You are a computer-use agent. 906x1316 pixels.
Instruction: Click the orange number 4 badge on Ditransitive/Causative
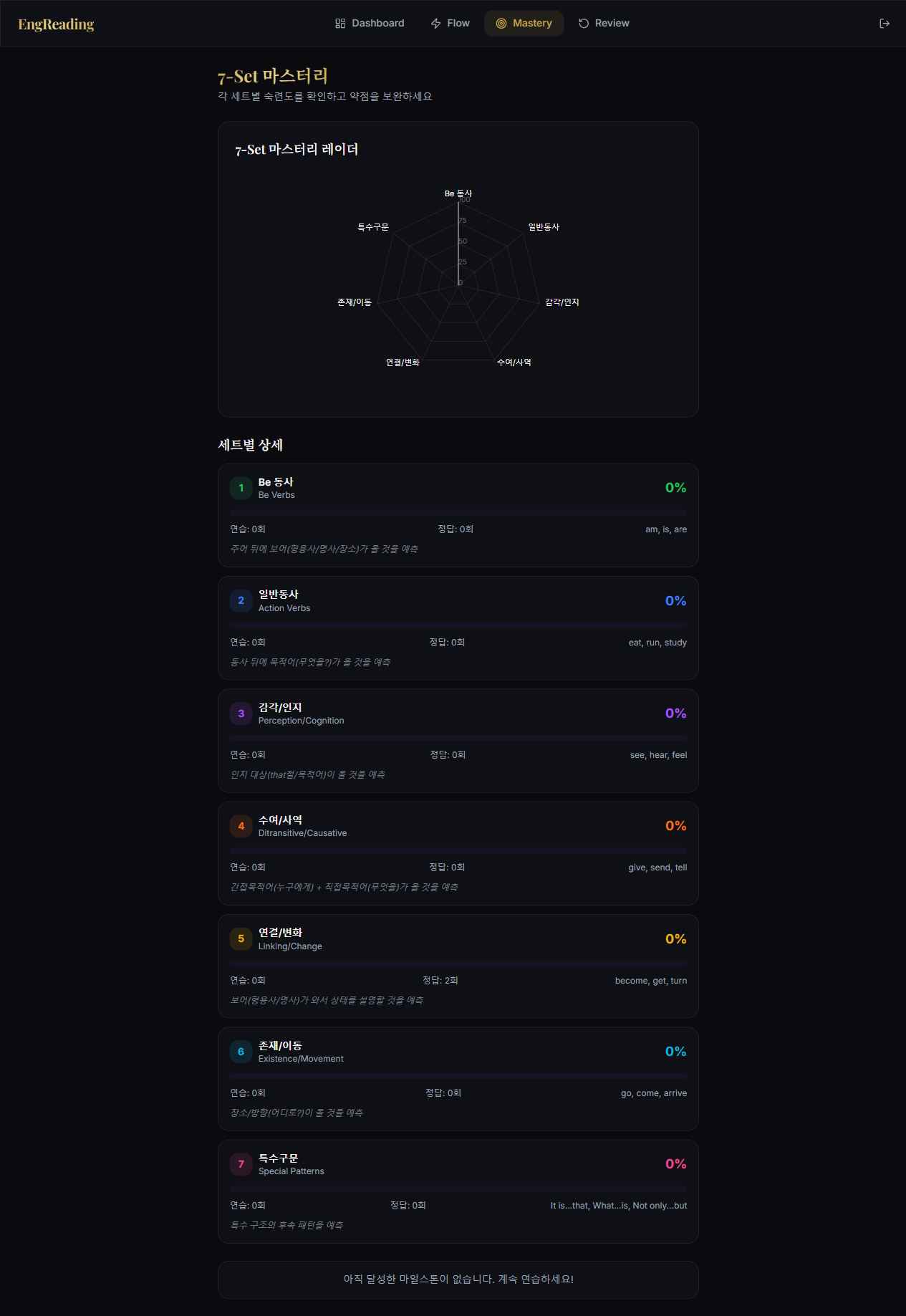tap(241, 826)
